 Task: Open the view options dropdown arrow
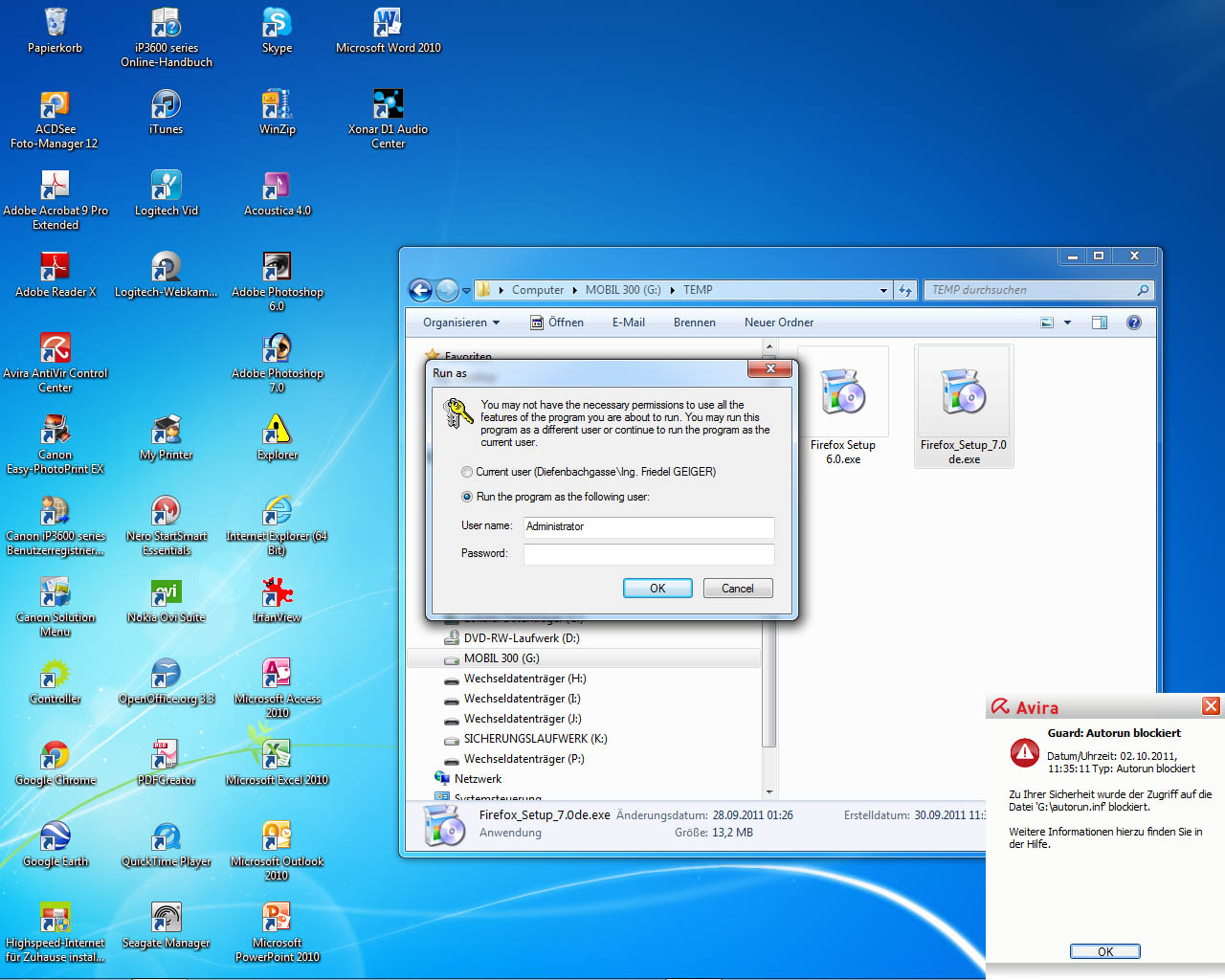(x=1067, y=323)
